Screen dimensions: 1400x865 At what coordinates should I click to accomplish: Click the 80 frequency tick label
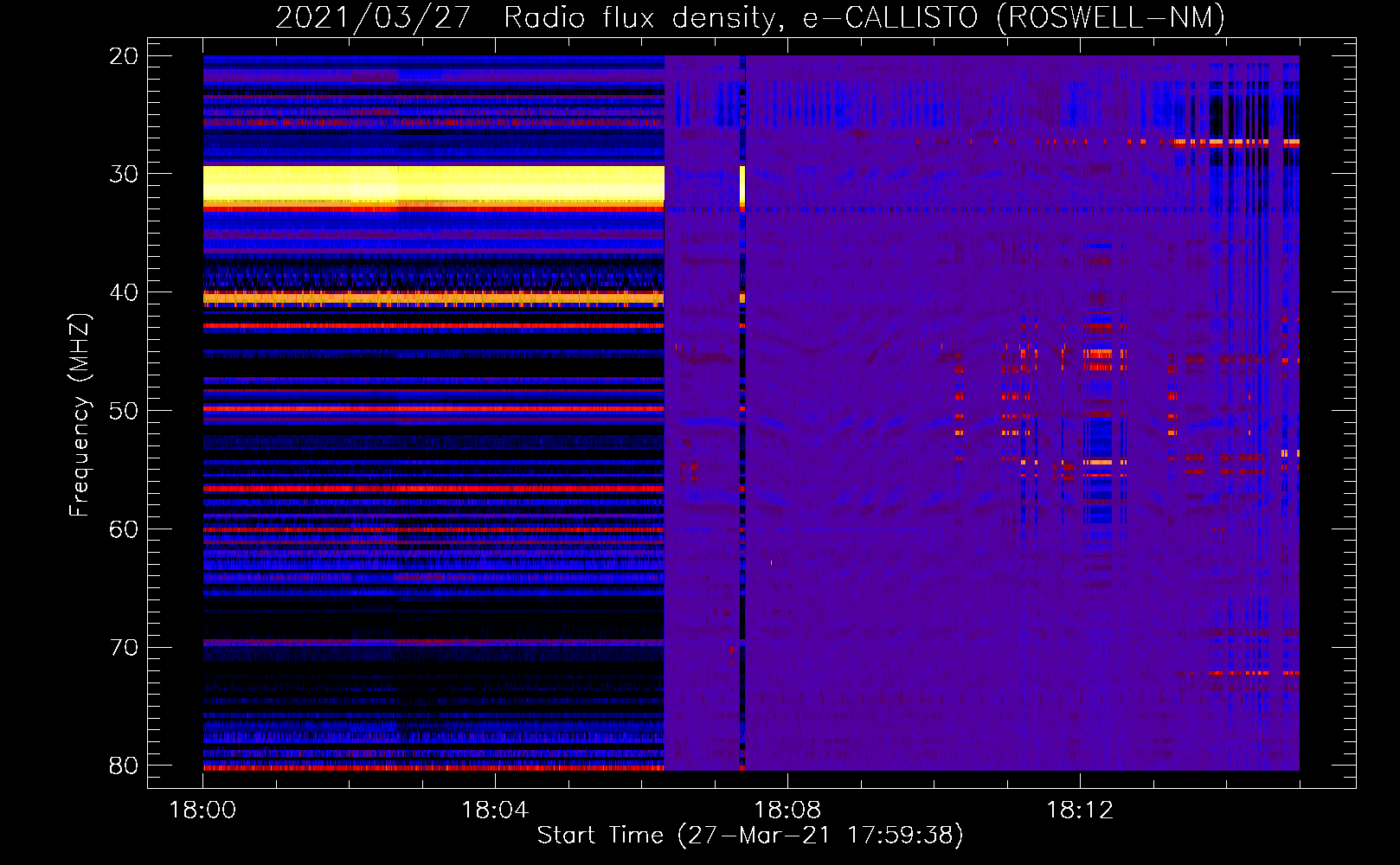pos(124,766)
